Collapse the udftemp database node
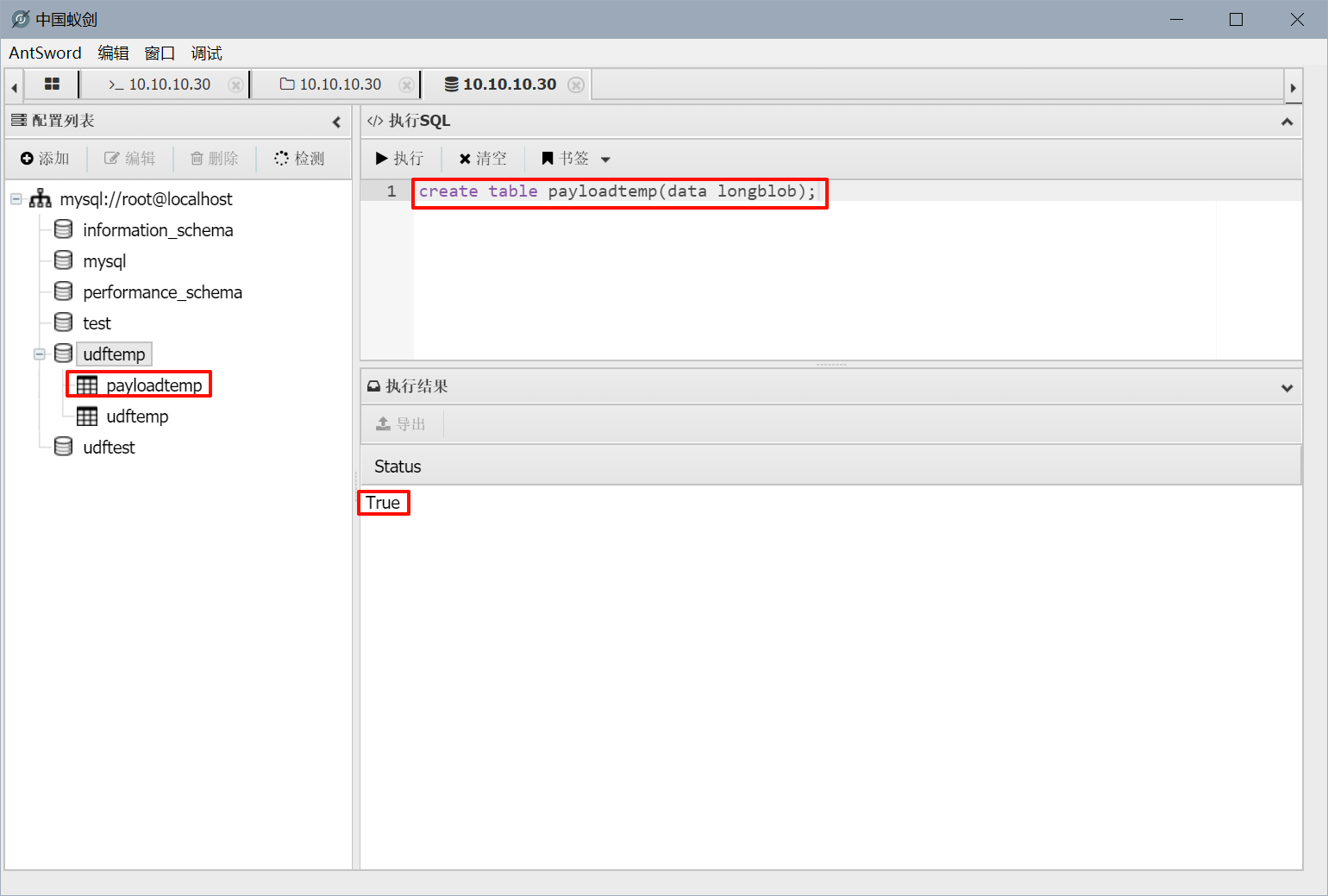The width and height of the screenshot is (1328, 896). [40, 354]
